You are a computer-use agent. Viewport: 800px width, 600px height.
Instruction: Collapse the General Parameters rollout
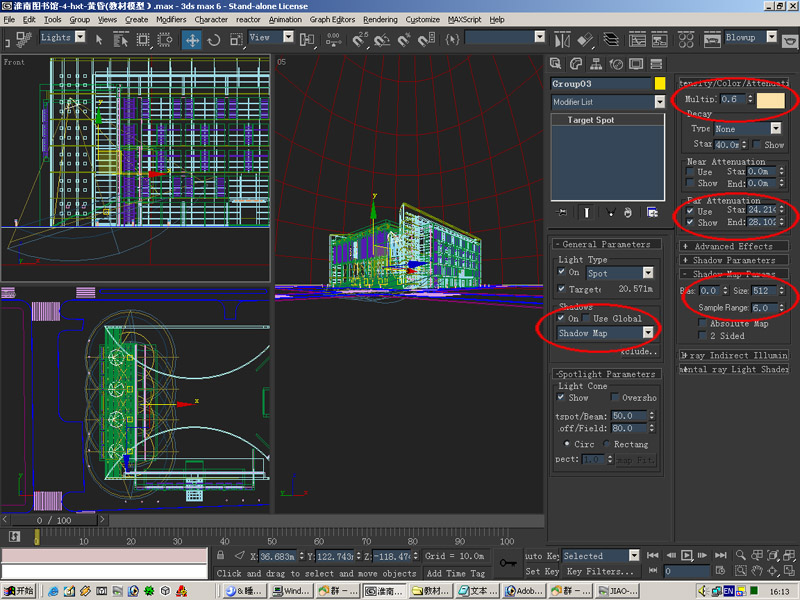[x=606, y=244]
